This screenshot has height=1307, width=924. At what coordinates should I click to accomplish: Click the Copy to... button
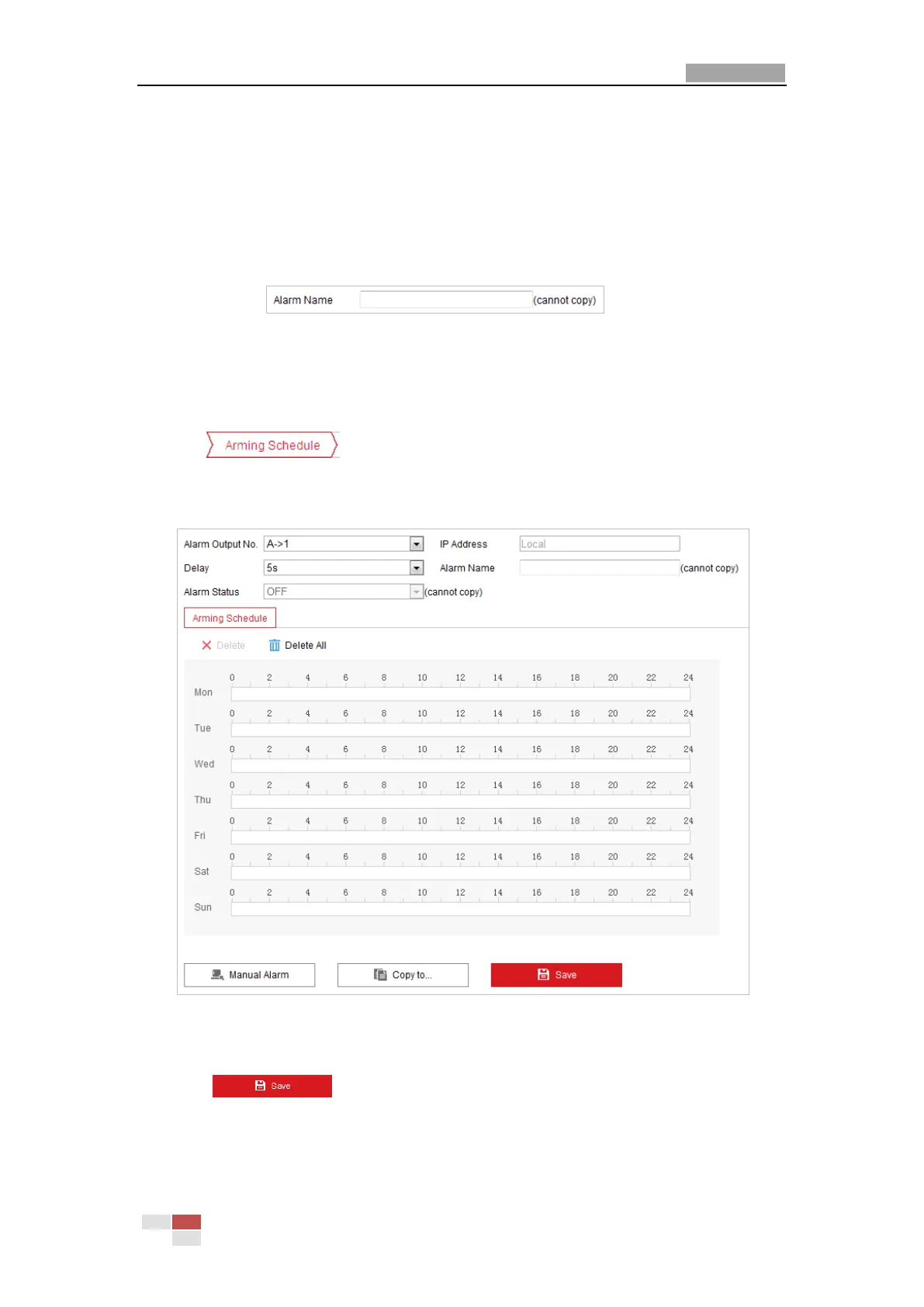click(x=403, y=975)
